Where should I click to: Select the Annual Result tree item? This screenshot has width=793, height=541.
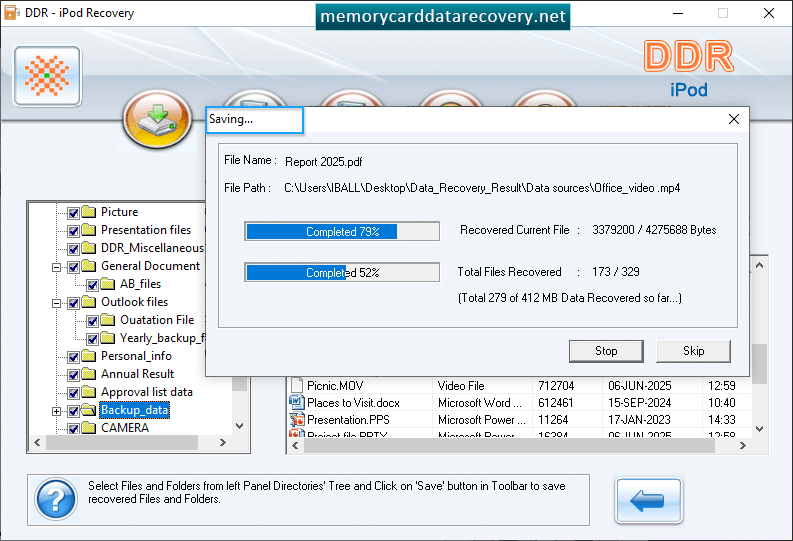(x=137, y=374)
